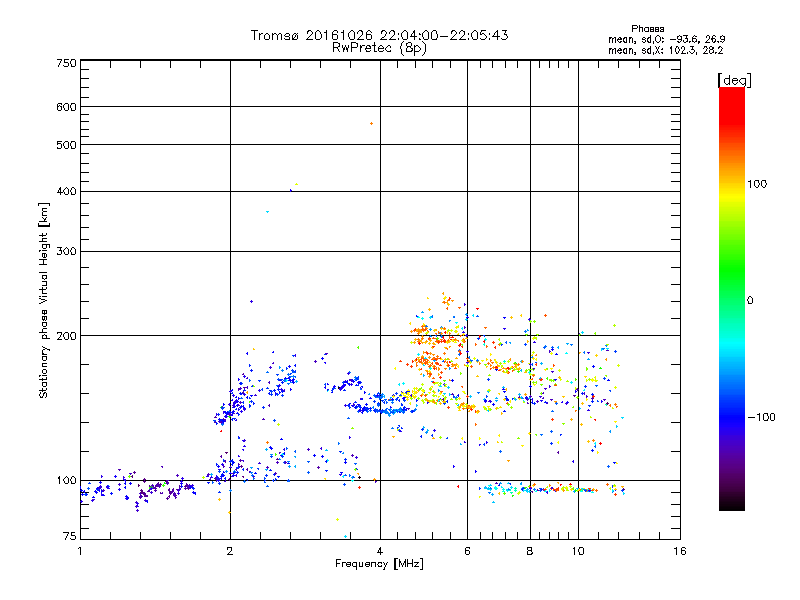Click the 'Stationary phase Virtual Height [km]' axis label

click(x=44, y=300)
